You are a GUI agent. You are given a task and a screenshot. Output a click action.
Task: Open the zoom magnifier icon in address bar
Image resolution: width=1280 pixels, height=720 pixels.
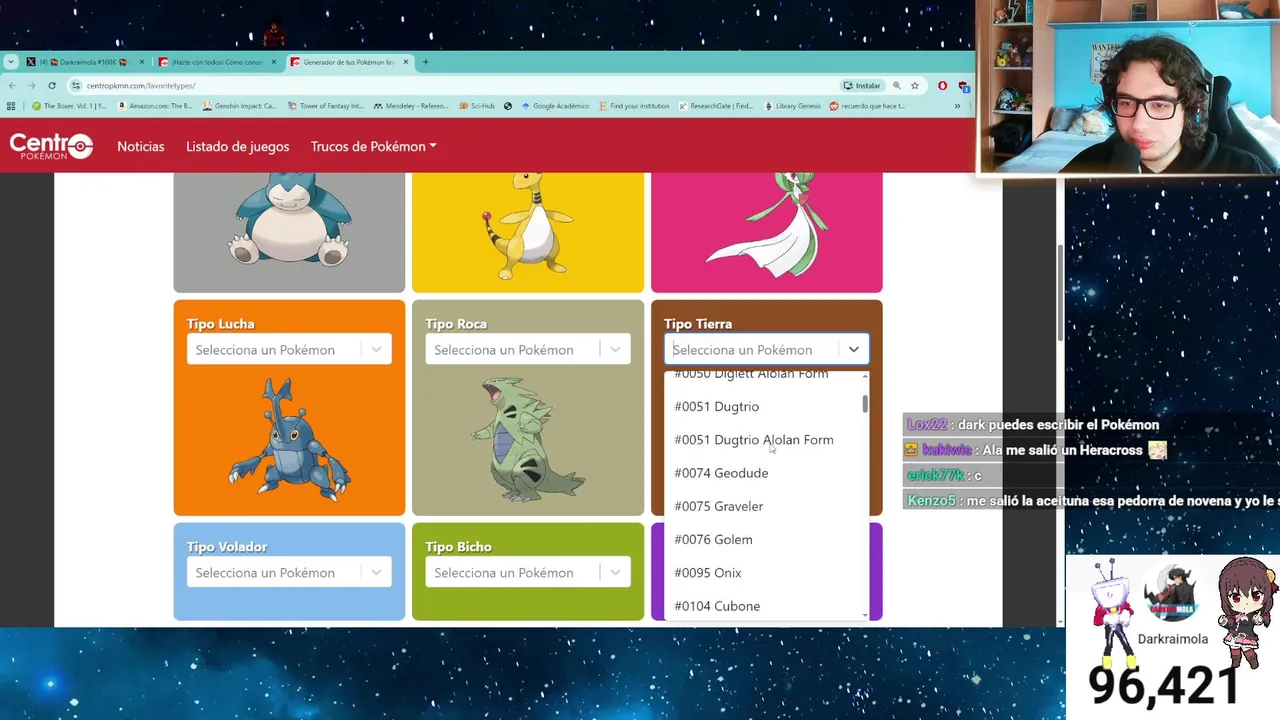click(897, 86)
